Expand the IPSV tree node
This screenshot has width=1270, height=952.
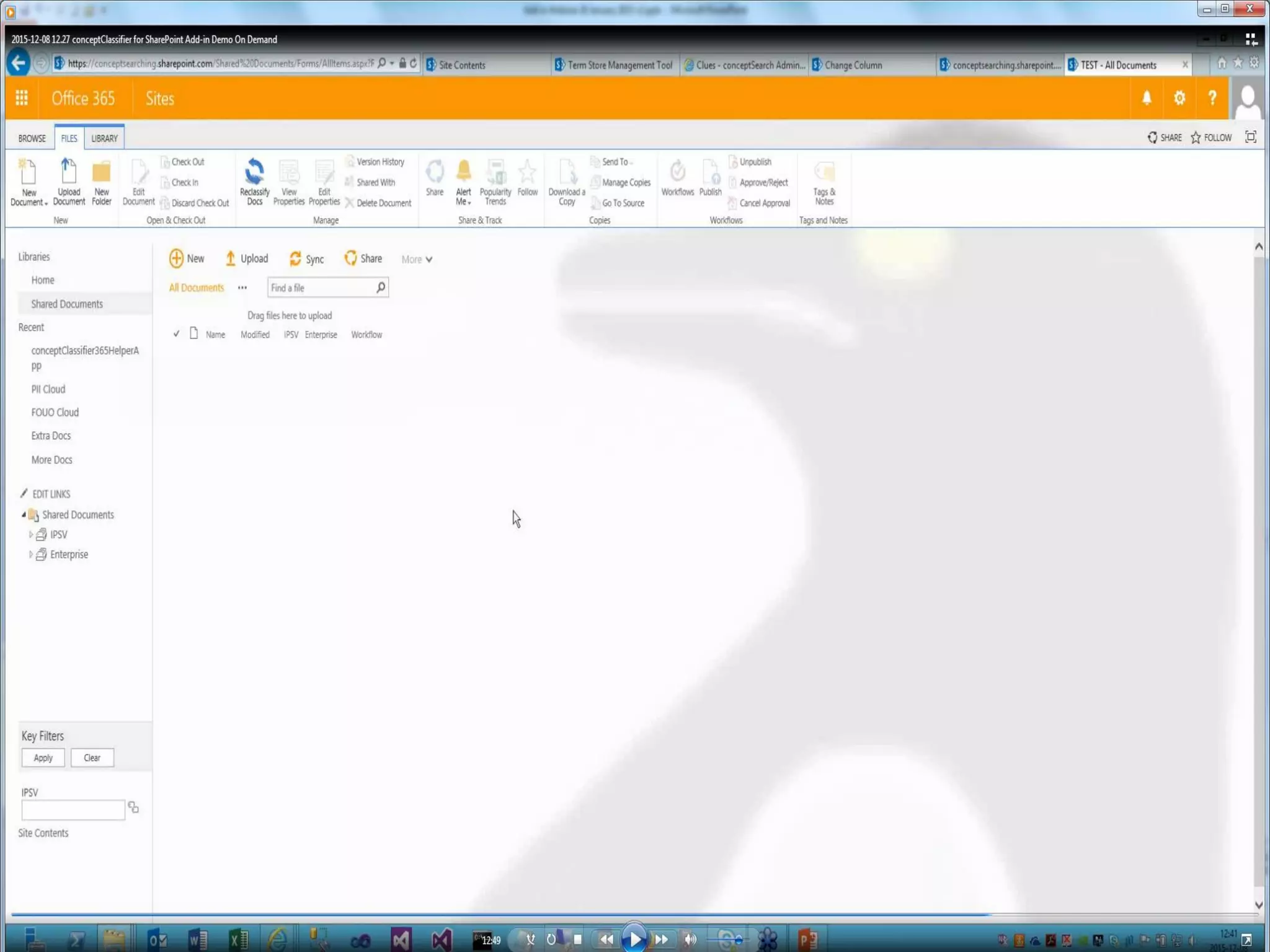click(x=30, y=534)
